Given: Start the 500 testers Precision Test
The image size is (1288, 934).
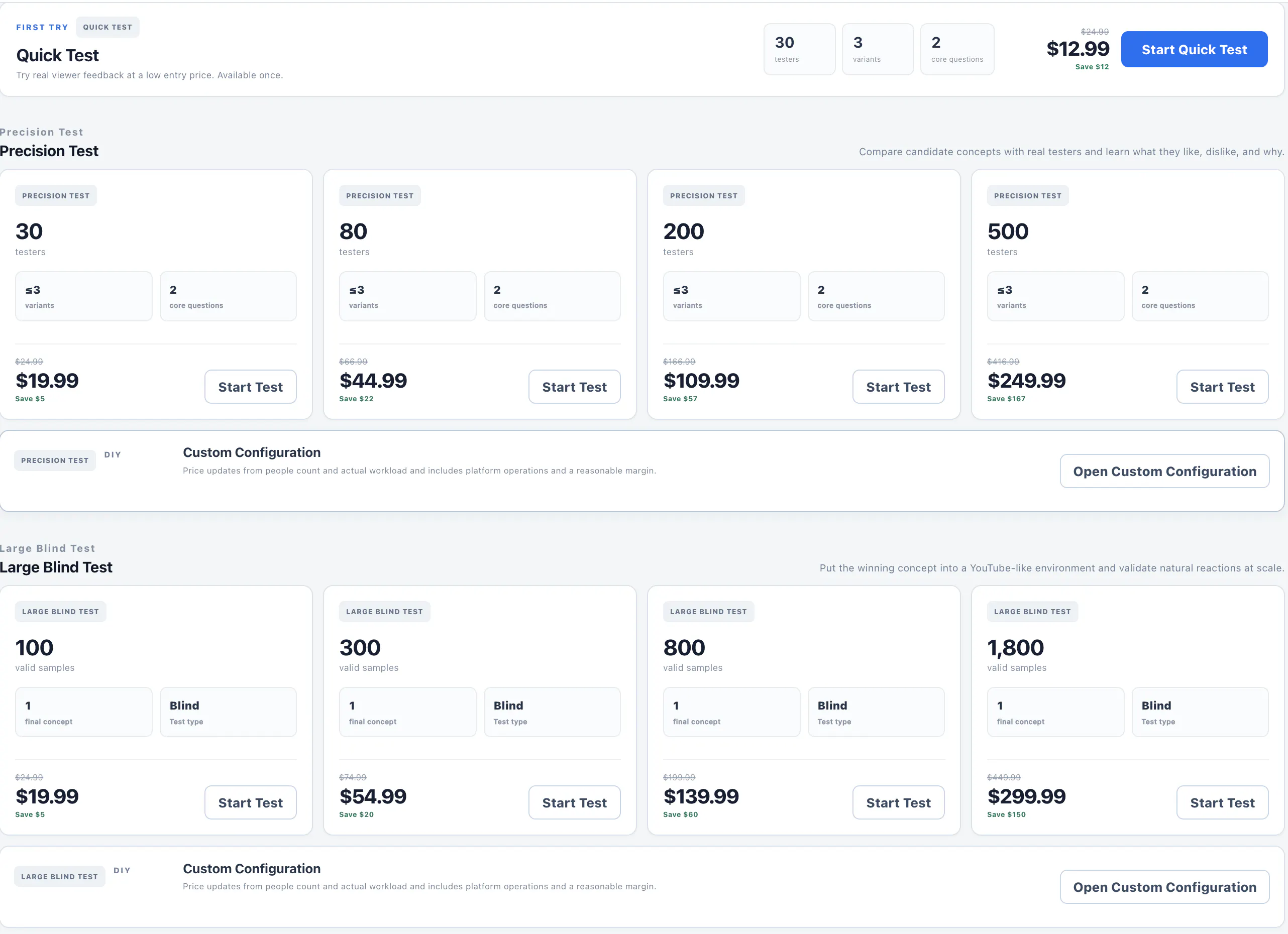Looking at the screenshot, I should point(1222,387).
